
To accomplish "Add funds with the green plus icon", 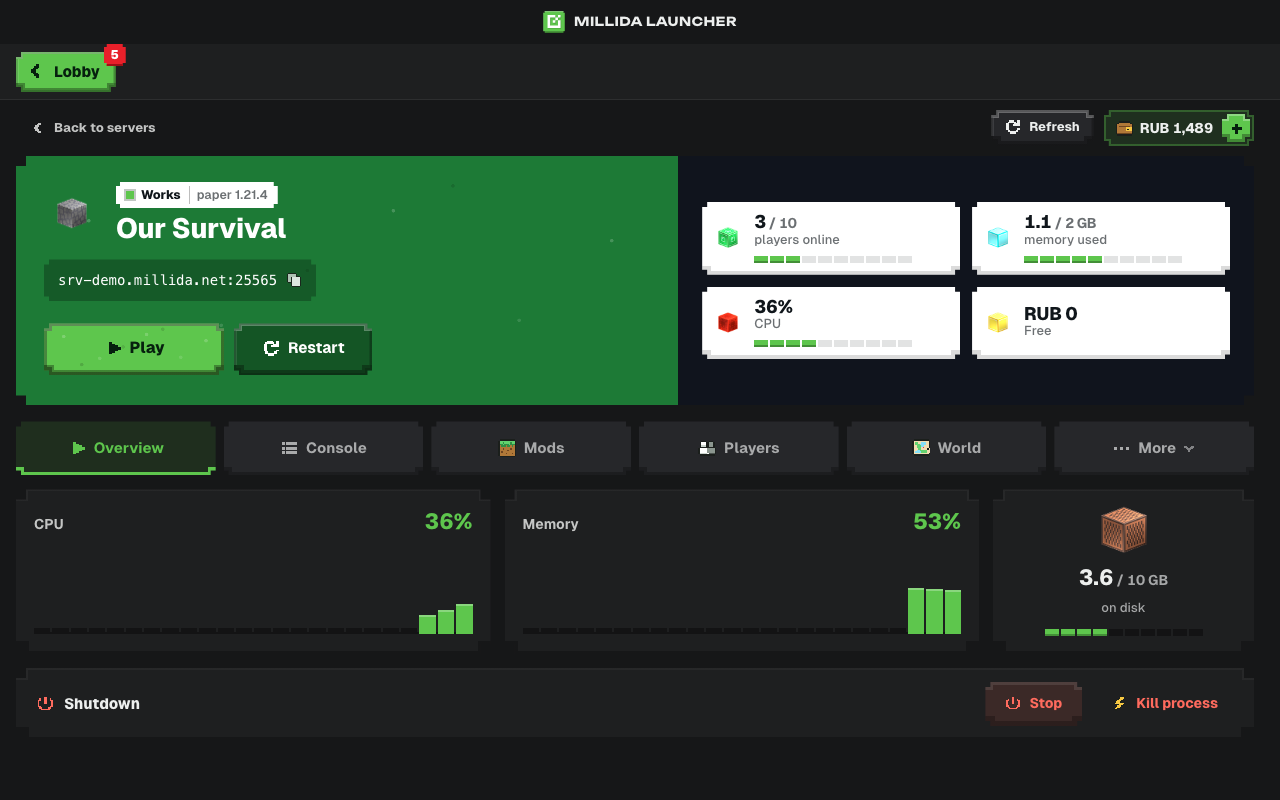I will point(1237,128).
